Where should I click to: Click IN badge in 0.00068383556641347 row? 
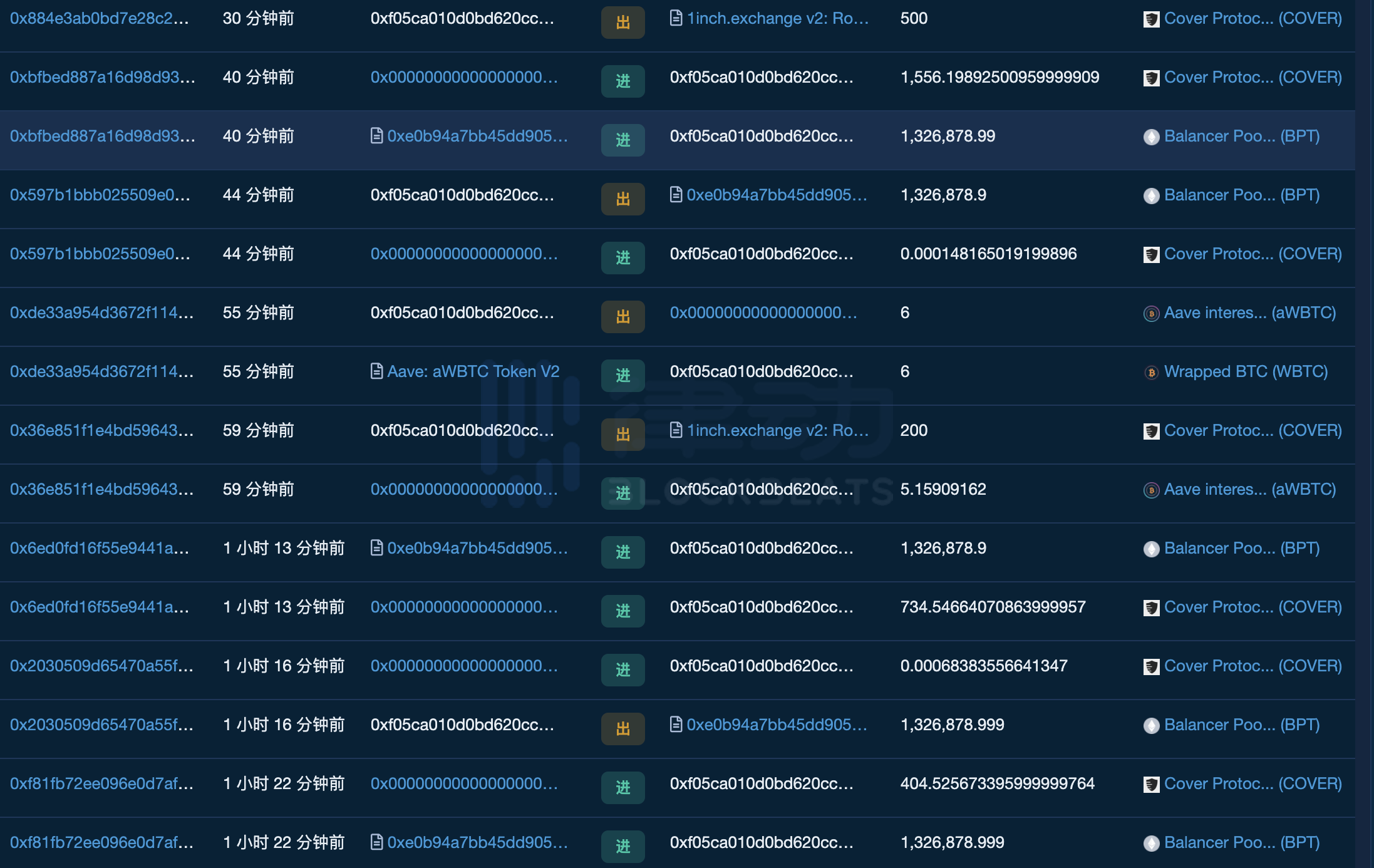point(623,670)
